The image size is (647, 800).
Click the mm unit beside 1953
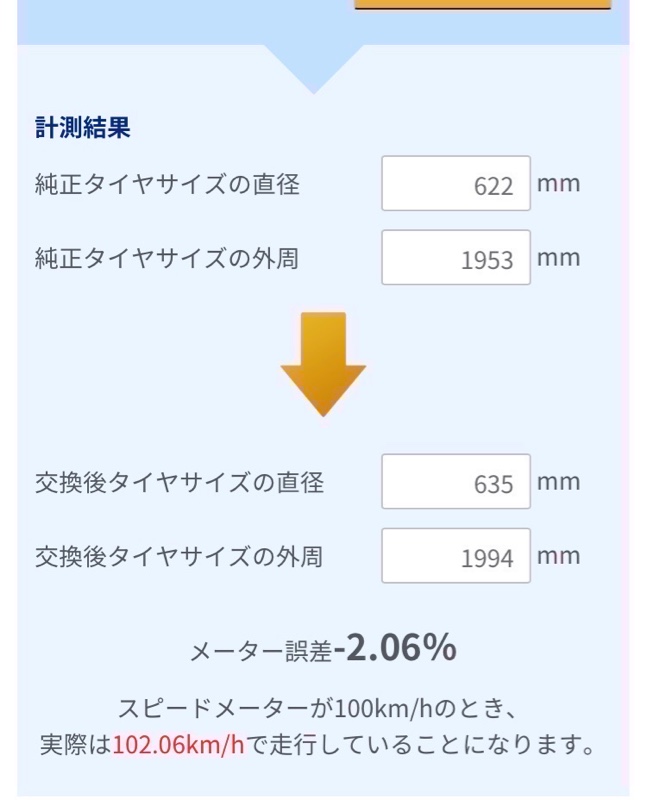pos(558,258)
